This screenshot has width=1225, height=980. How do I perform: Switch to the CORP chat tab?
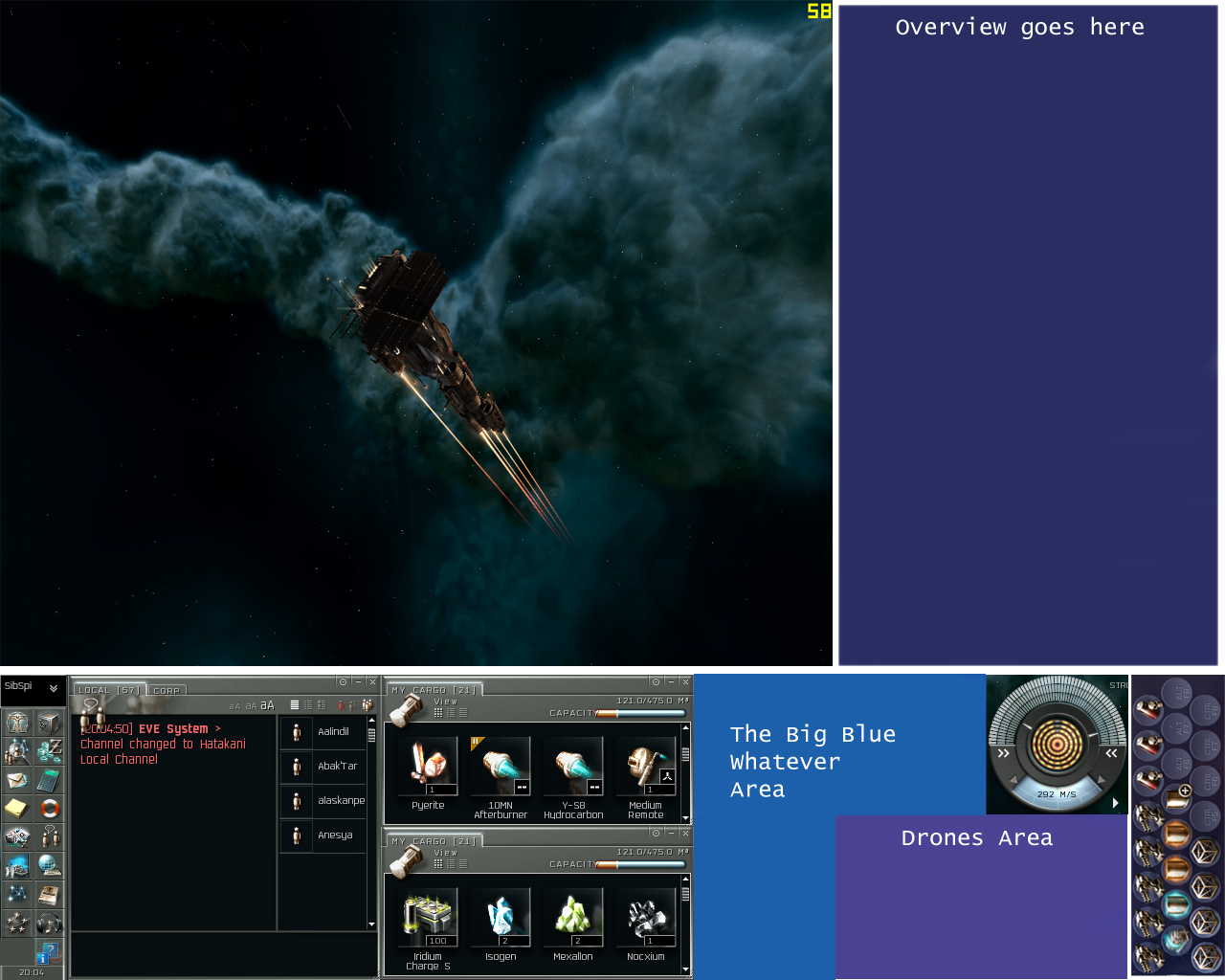[x=167, y=690]
